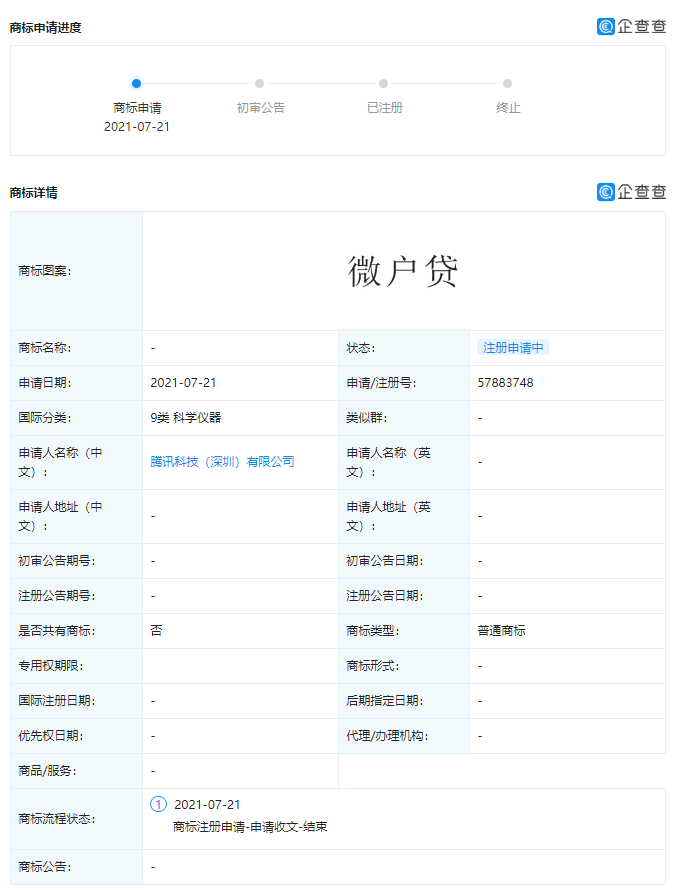The width and height of the screenshot is (676, 890).
Task: Click the 商标申请 progress step dot
Action: [x=136, y=83]
